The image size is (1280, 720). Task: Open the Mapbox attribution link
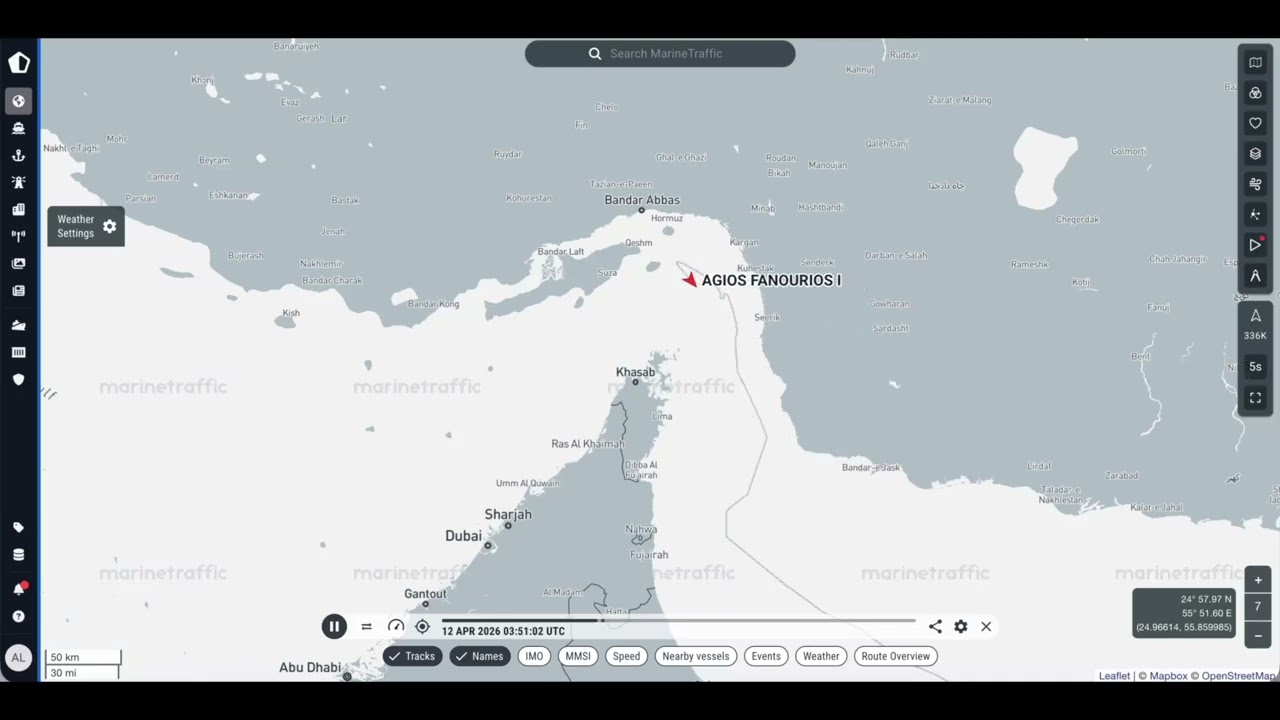[x=1167, y=676]
